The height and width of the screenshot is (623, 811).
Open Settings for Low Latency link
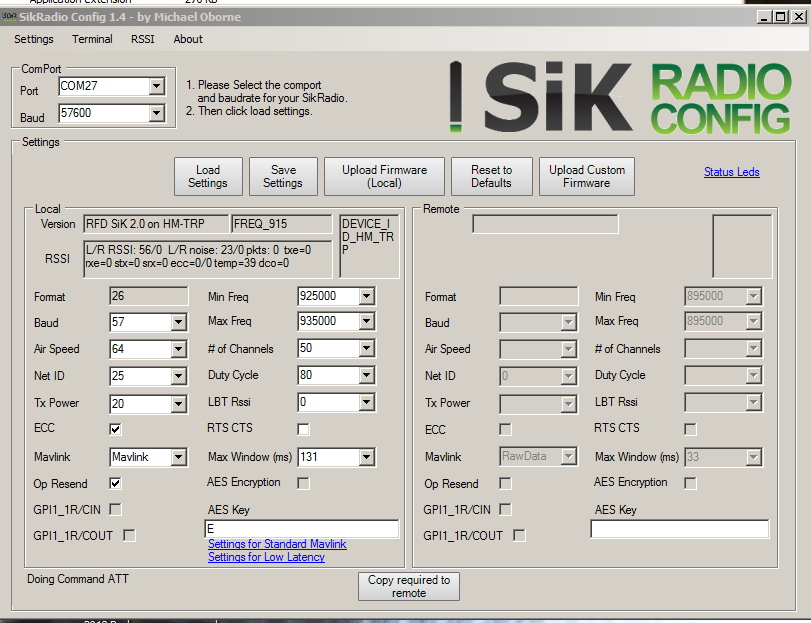tap(266, 557)
